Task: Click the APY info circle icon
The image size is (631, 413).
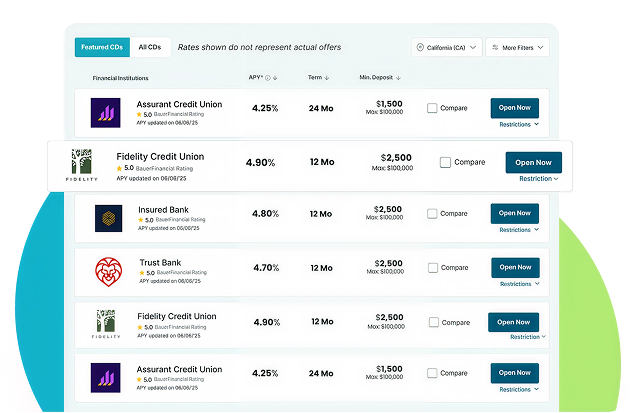Action: coord(268,78)
